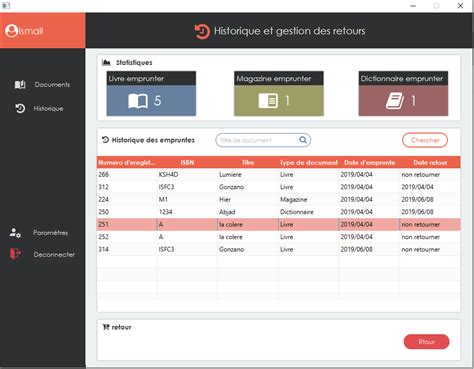Click the history clock icon in header
The image size is (474, 369).
point(202,32)
